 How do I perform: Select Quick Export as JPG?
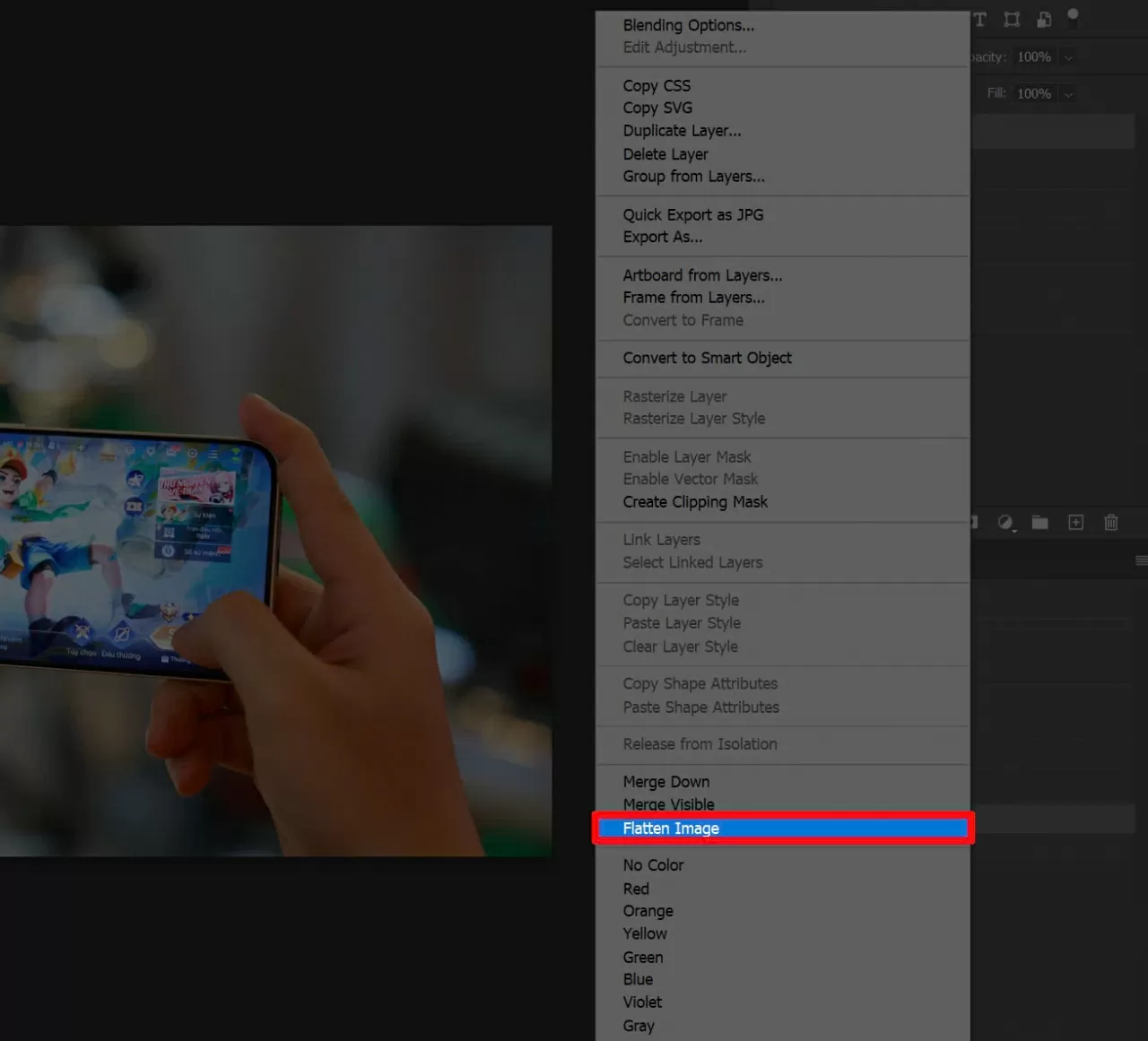[x=692, y=215]
